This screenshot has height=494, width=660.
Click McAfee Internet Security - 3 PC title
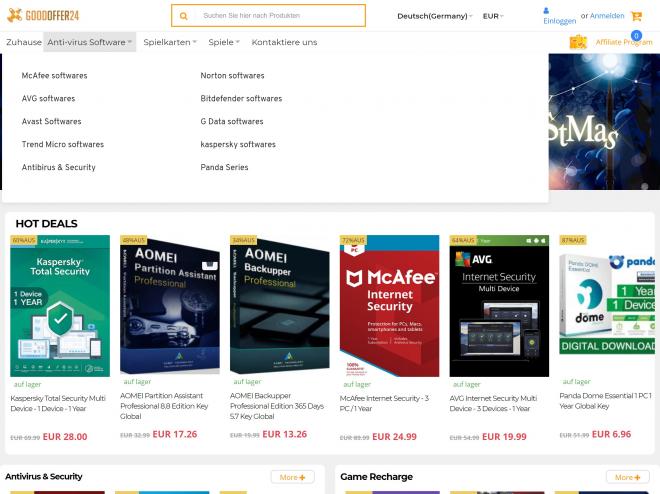(384, 404)
